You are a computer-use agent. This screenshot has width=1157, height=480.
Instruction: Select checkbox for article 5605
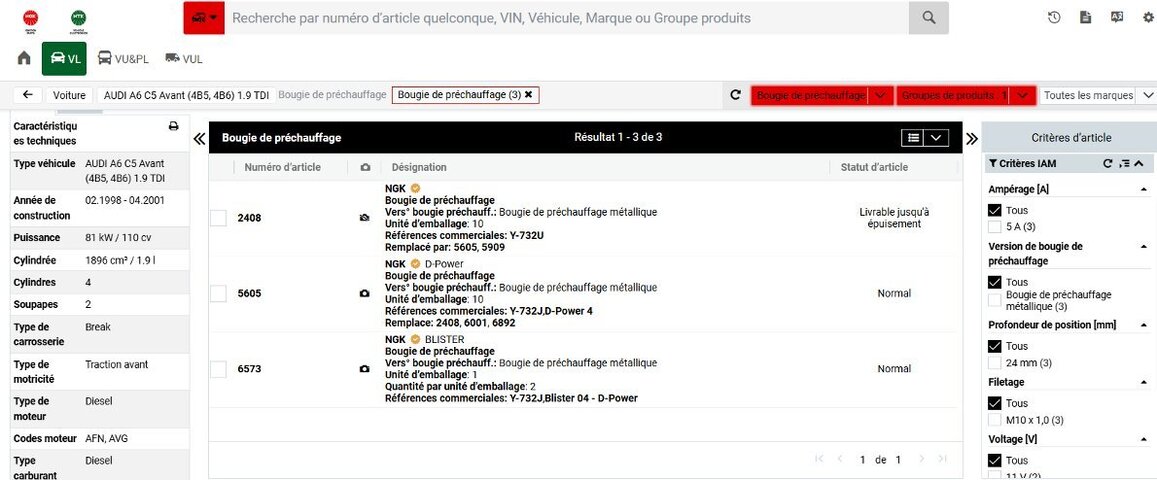coord(218,293)
